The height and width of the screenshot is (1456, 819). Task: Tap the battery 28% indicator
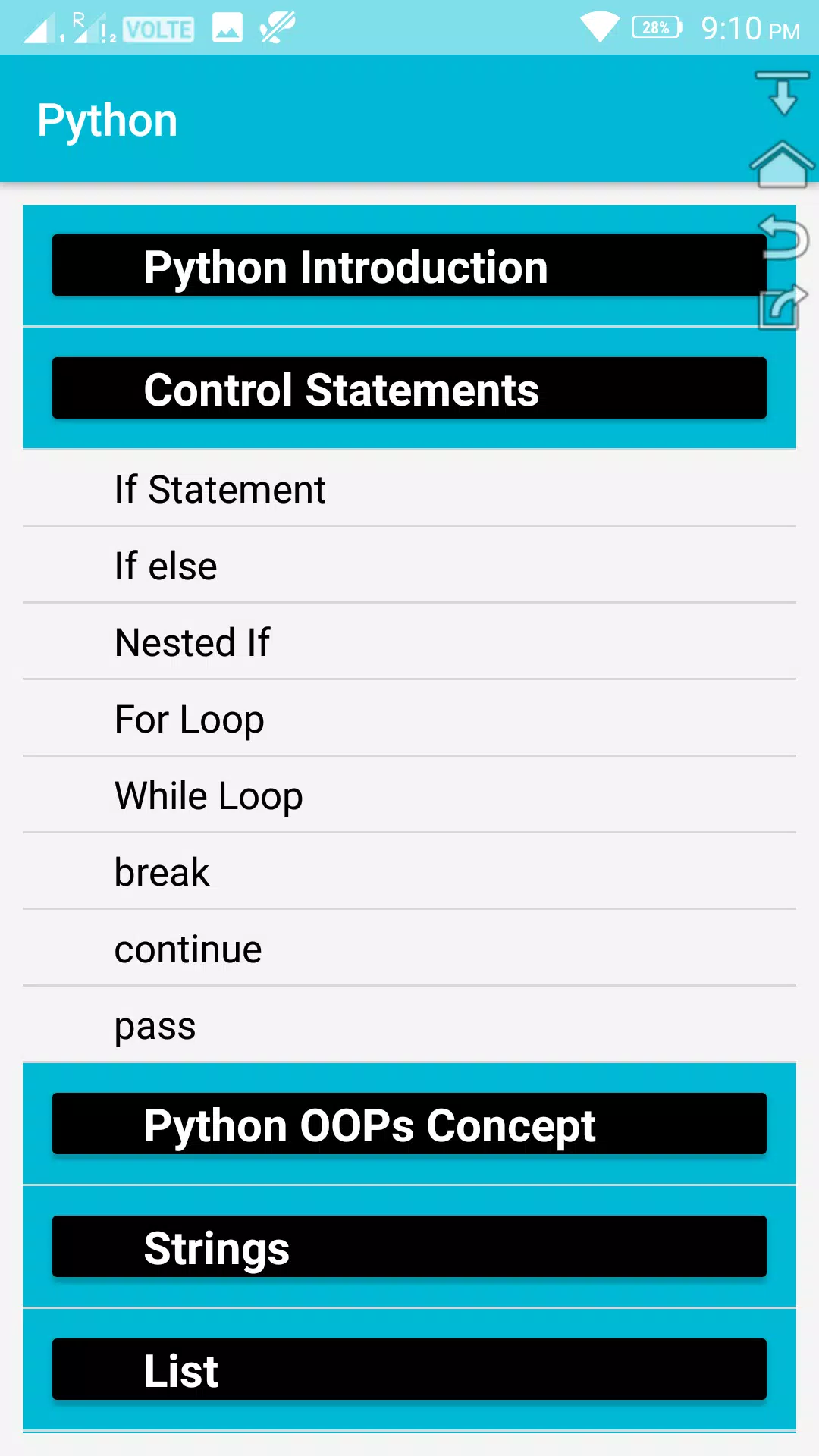click(x=657, y=28)
